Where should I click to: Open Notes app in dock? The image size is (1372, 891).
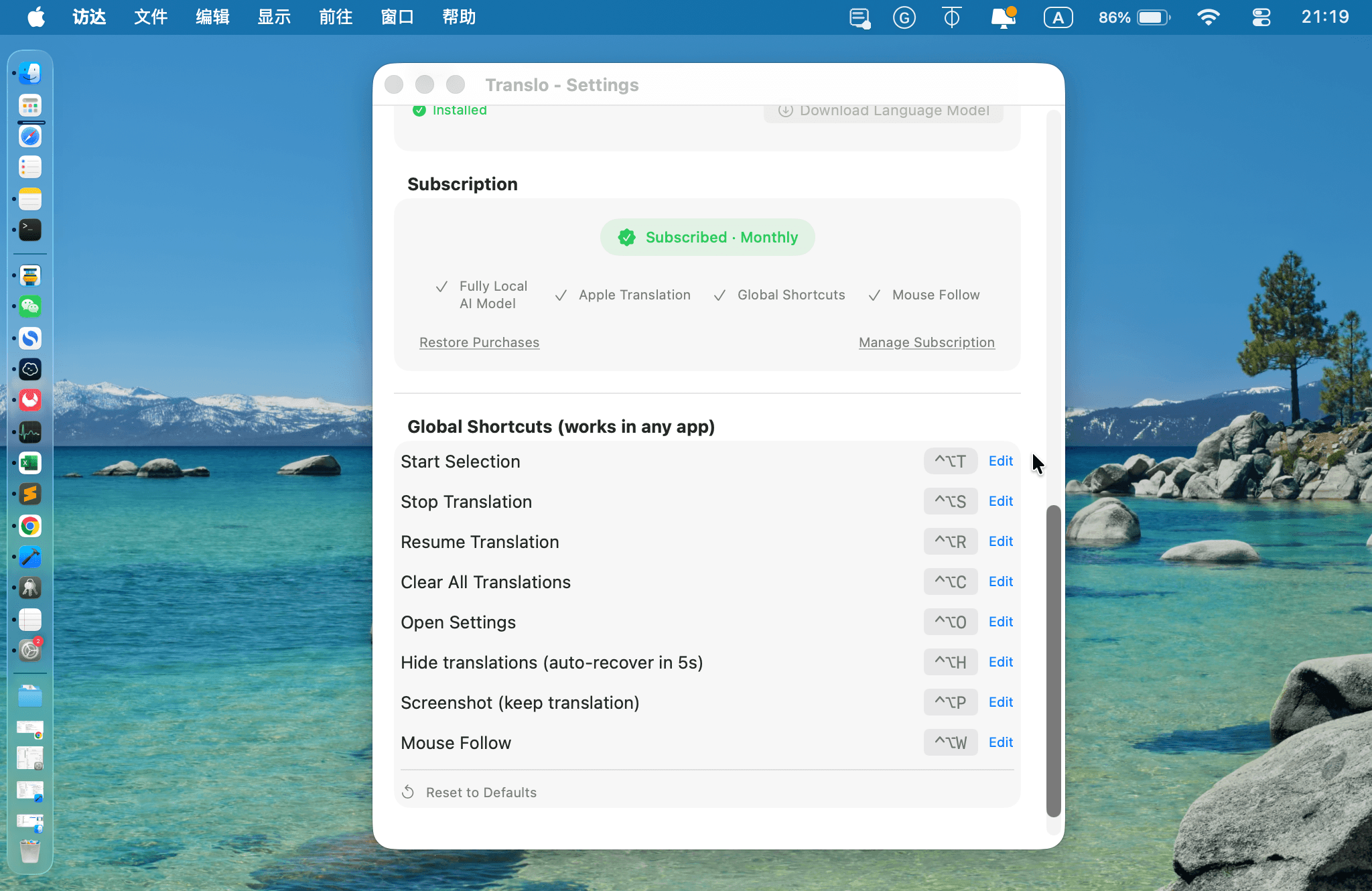pyautogui.click(x=30, y=199)
